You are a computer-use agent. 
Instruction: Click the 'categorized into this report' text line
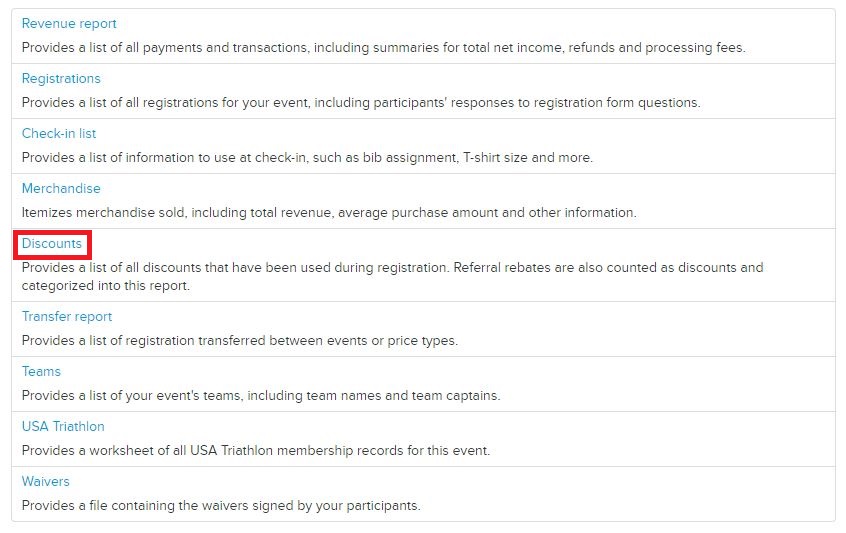pos(106,286)
